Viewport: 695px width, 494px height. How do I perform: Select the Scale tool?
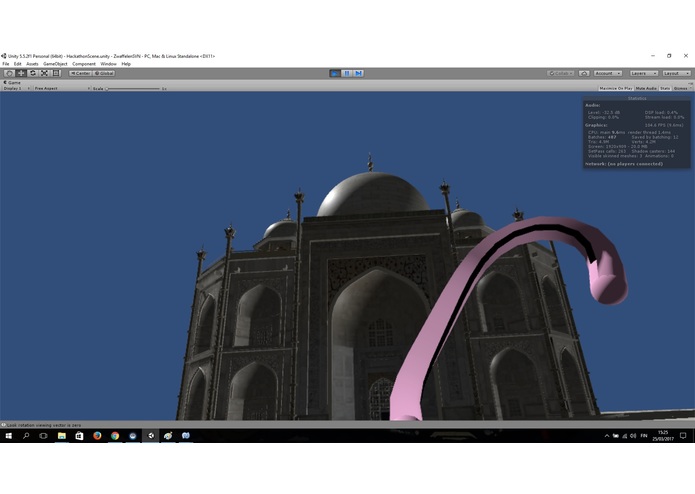coord(44,73)
